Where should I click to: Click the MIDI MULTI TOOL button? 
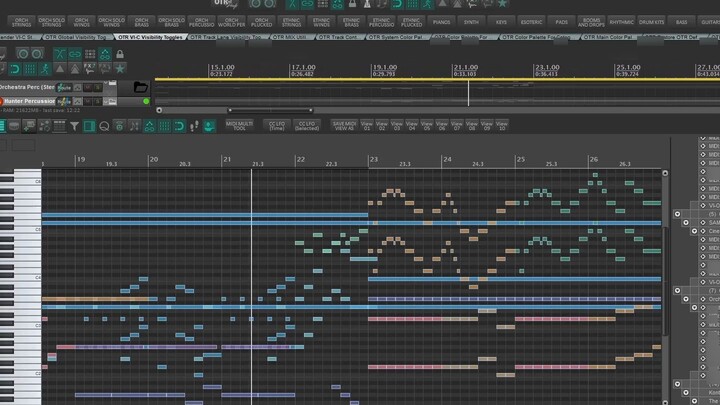pos(239,126)
